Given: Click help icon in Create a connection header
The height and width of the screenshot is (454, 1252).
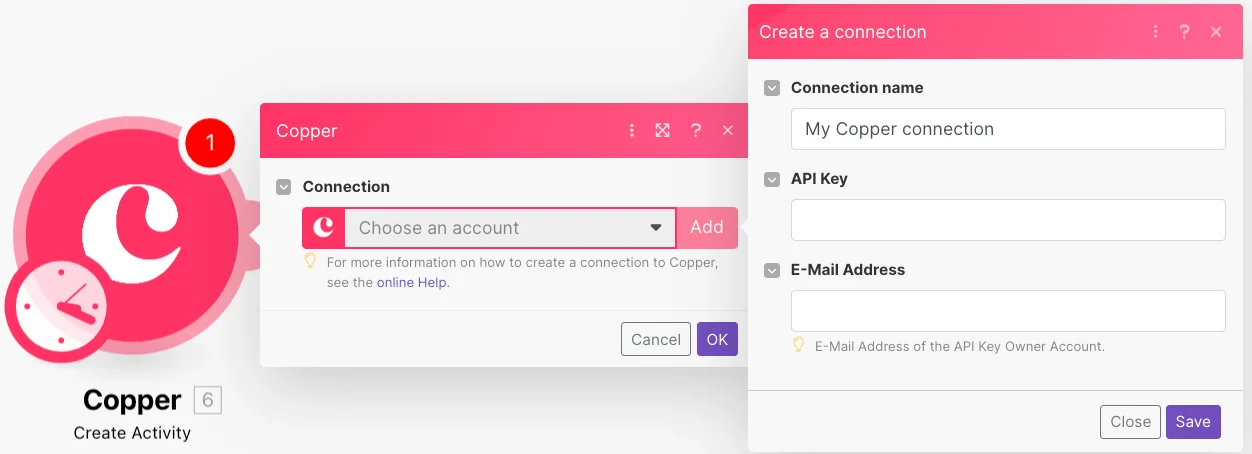Looking at the screenshot, I should 1184,32.
